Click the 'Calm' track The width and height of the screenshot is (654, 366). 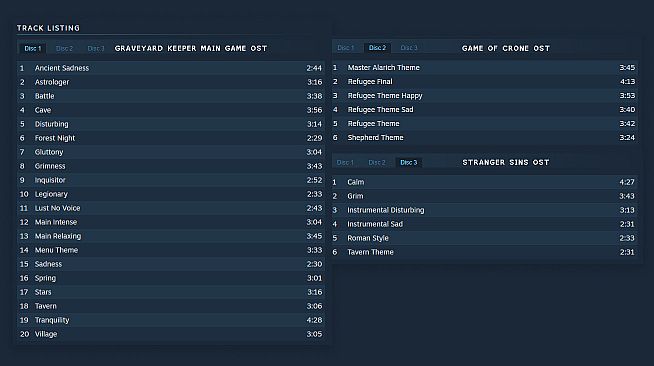[485, 182]
